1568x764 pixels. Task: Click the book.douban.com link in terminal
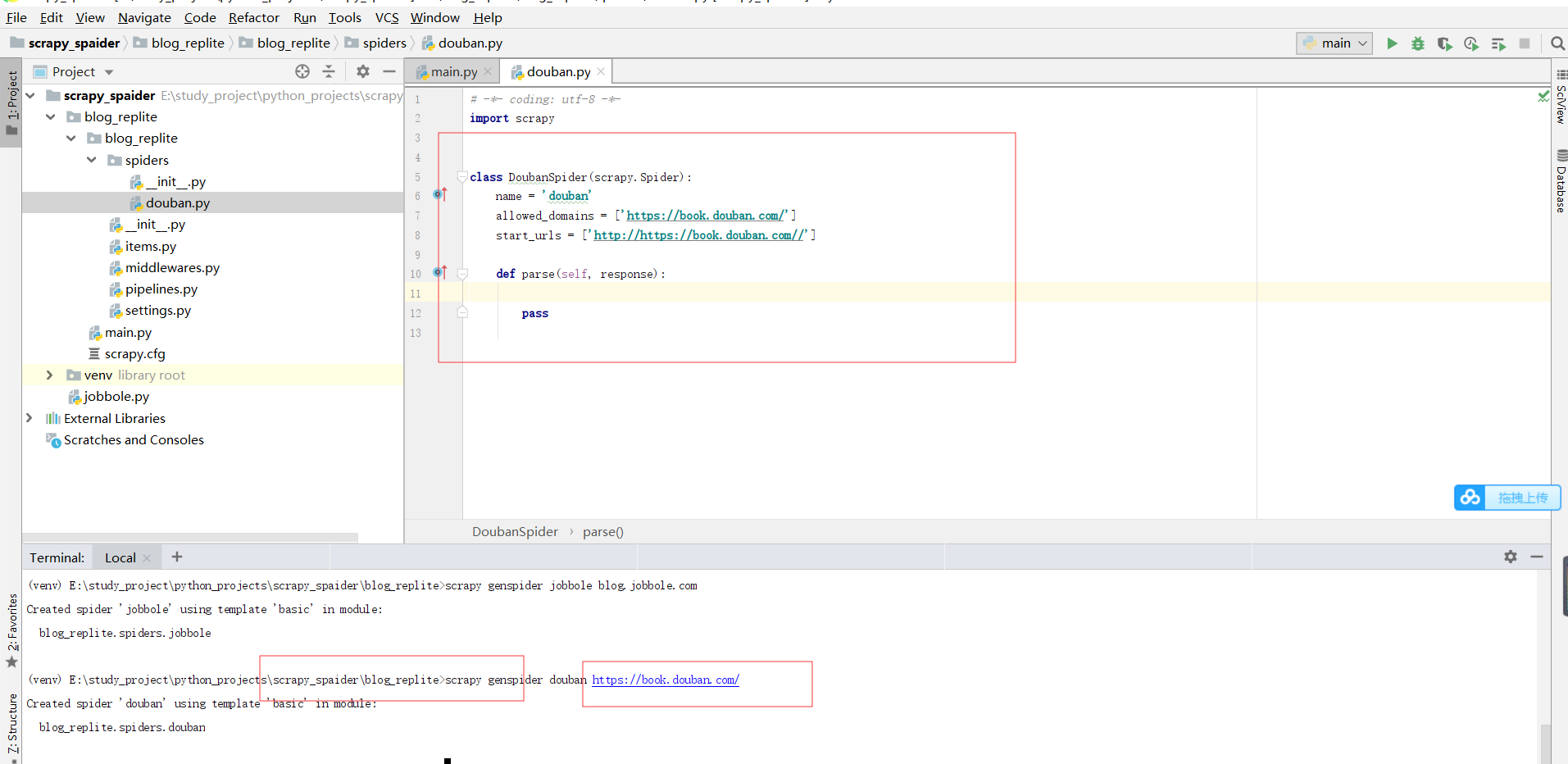666,680
